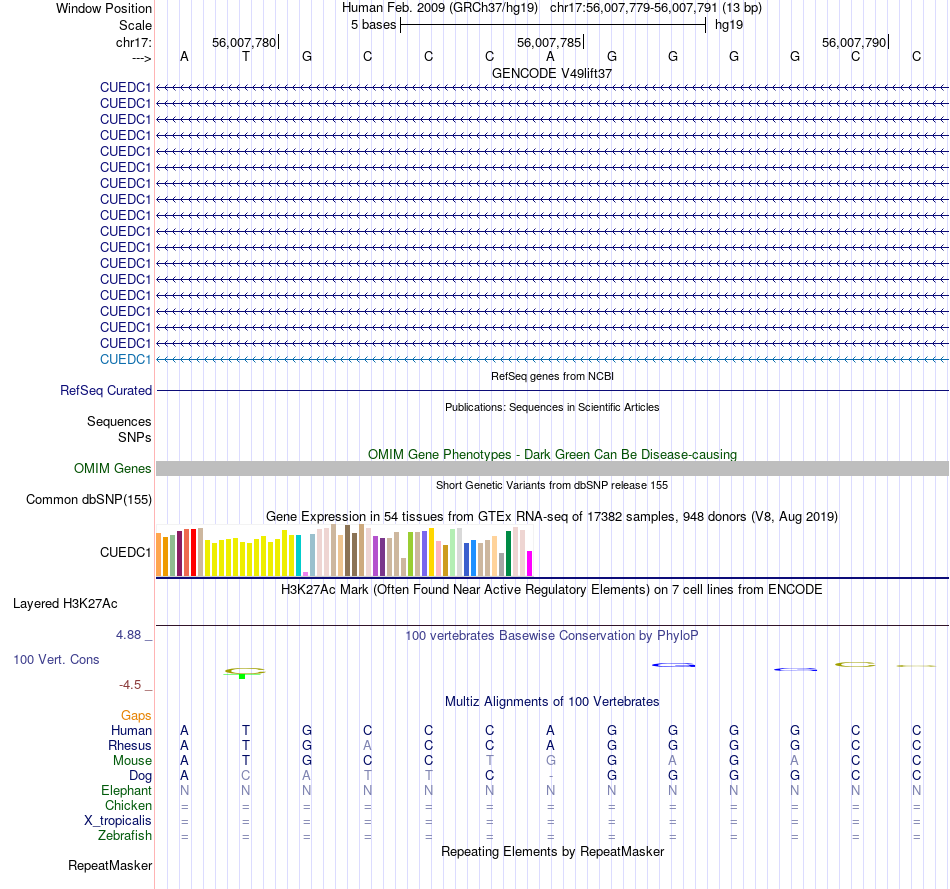Click the SNPs track label

coord(135,438)
